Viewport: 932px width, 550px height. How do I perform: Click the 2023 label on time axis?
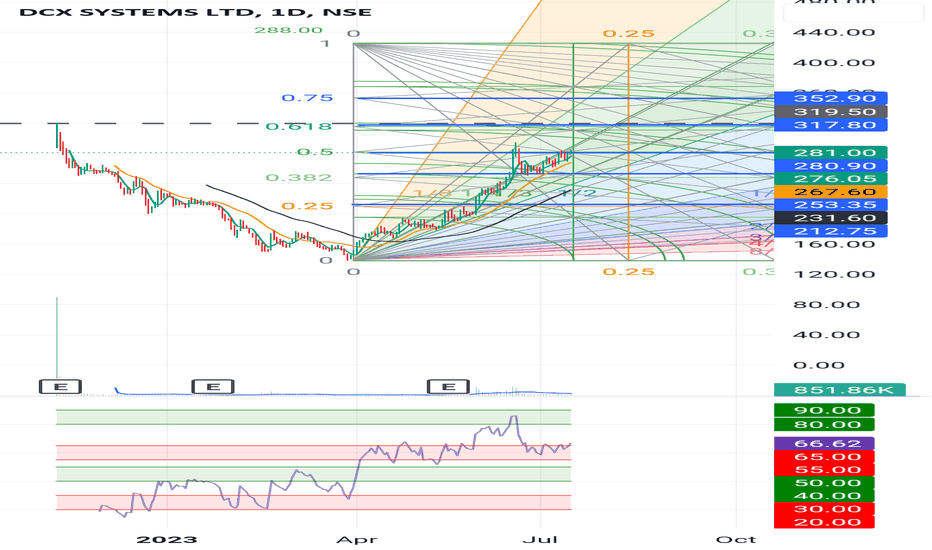tap(167, 540)
